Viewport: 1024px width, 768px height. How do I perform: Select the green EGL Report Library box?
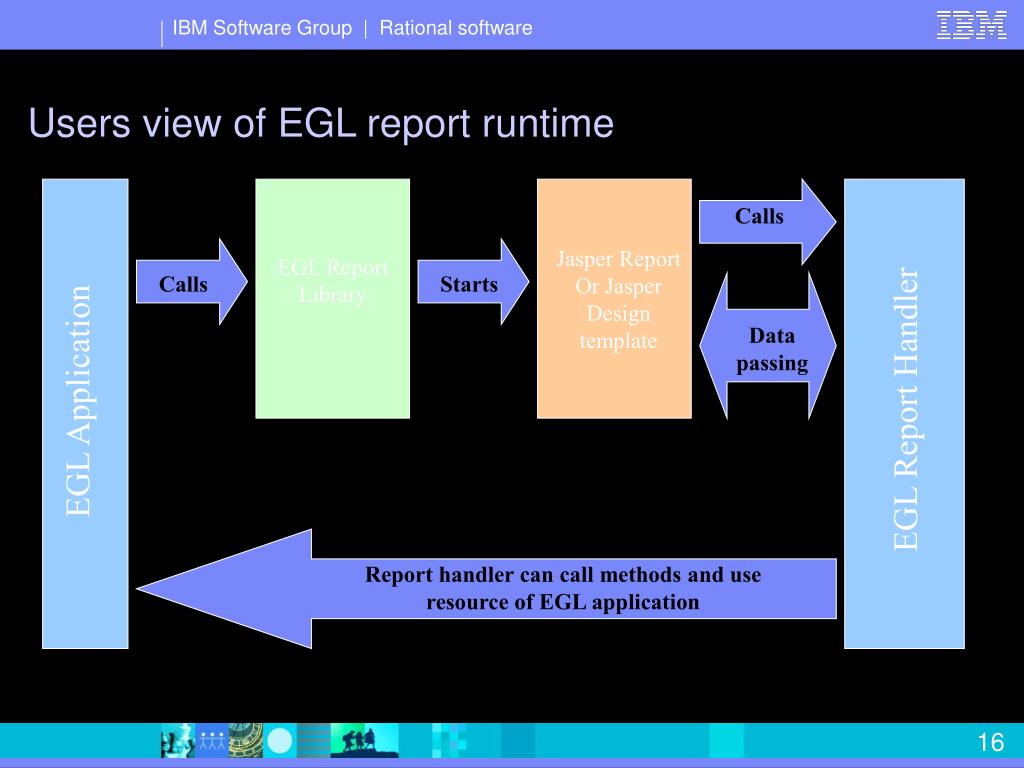point(332,298)
